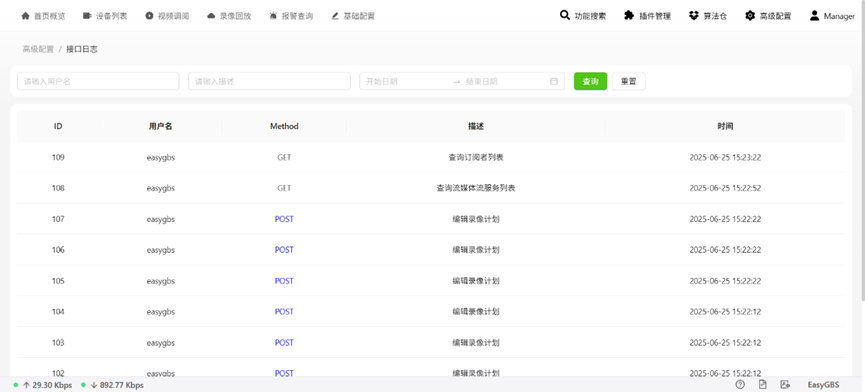Click timestamp 2025-06-25 15:22:52
This screenshot has height=392, width=865.
pyautogui.click(x=725, y=188)
